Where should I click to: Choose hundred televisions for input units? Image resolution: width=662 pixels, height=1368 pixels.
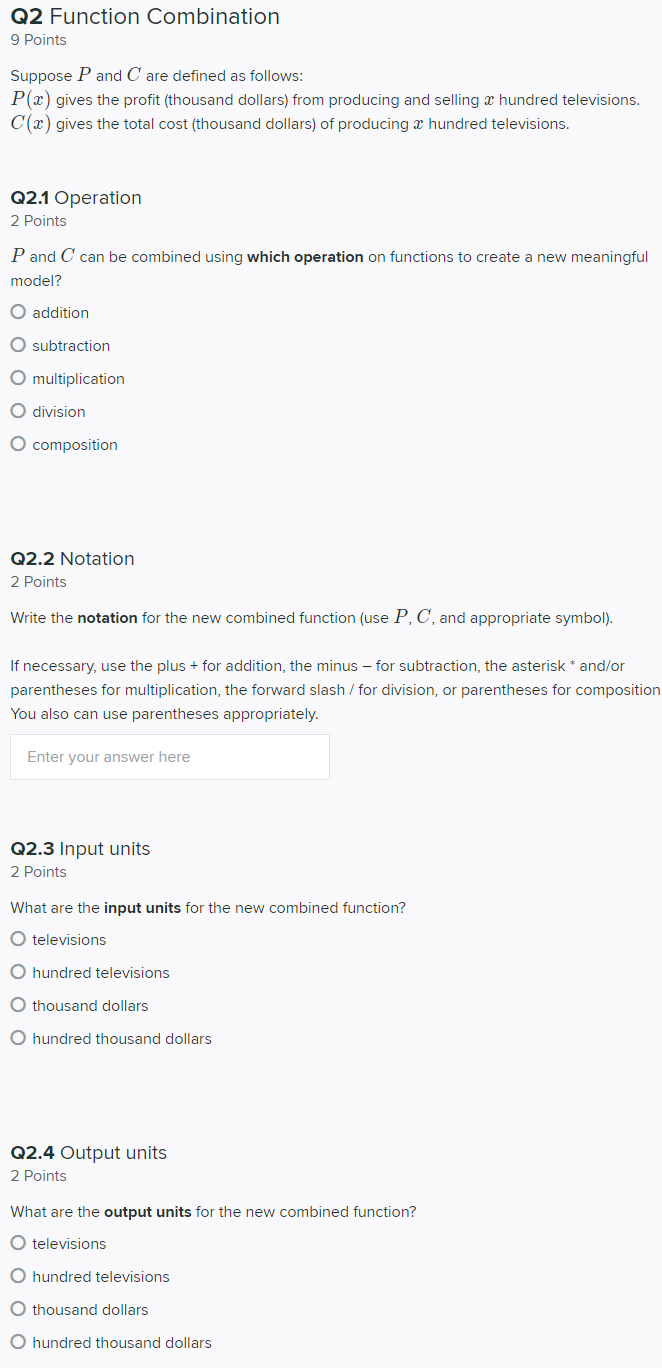pyautogui.click(x=17, y=972)
